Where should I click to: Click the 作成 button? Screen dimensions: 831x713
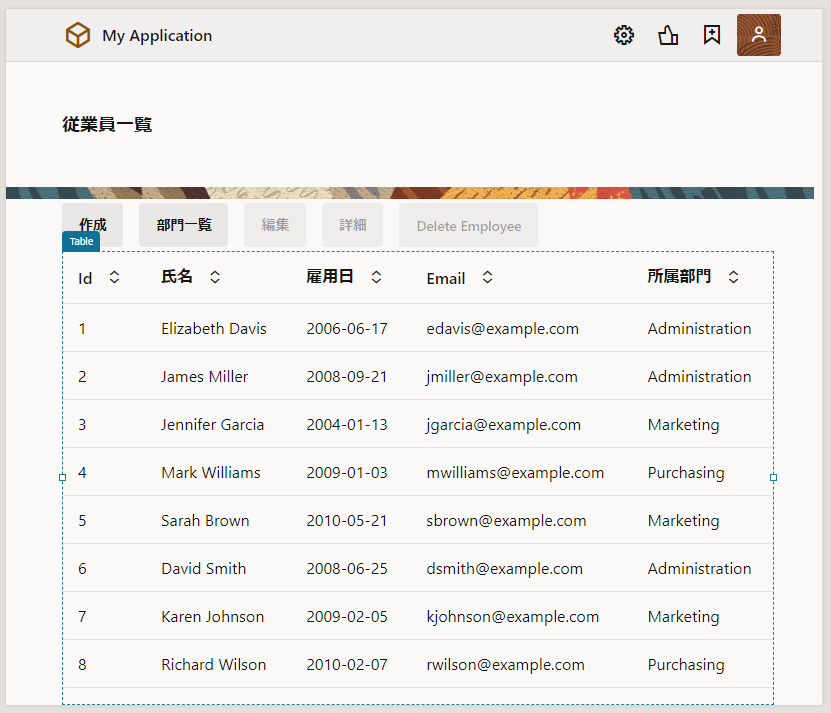pos(92,225)
